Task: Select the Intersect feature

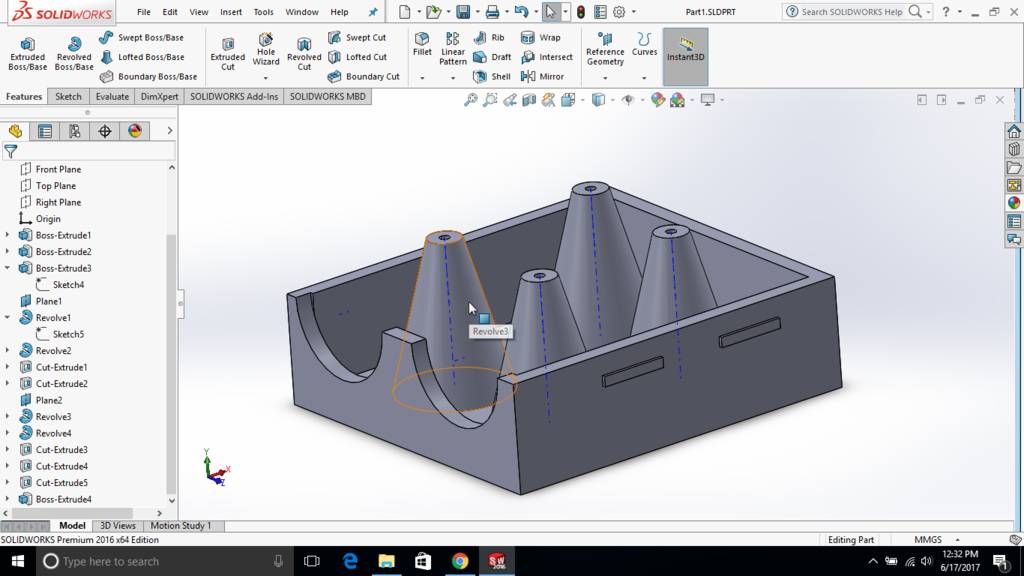Action: [547, 57]
